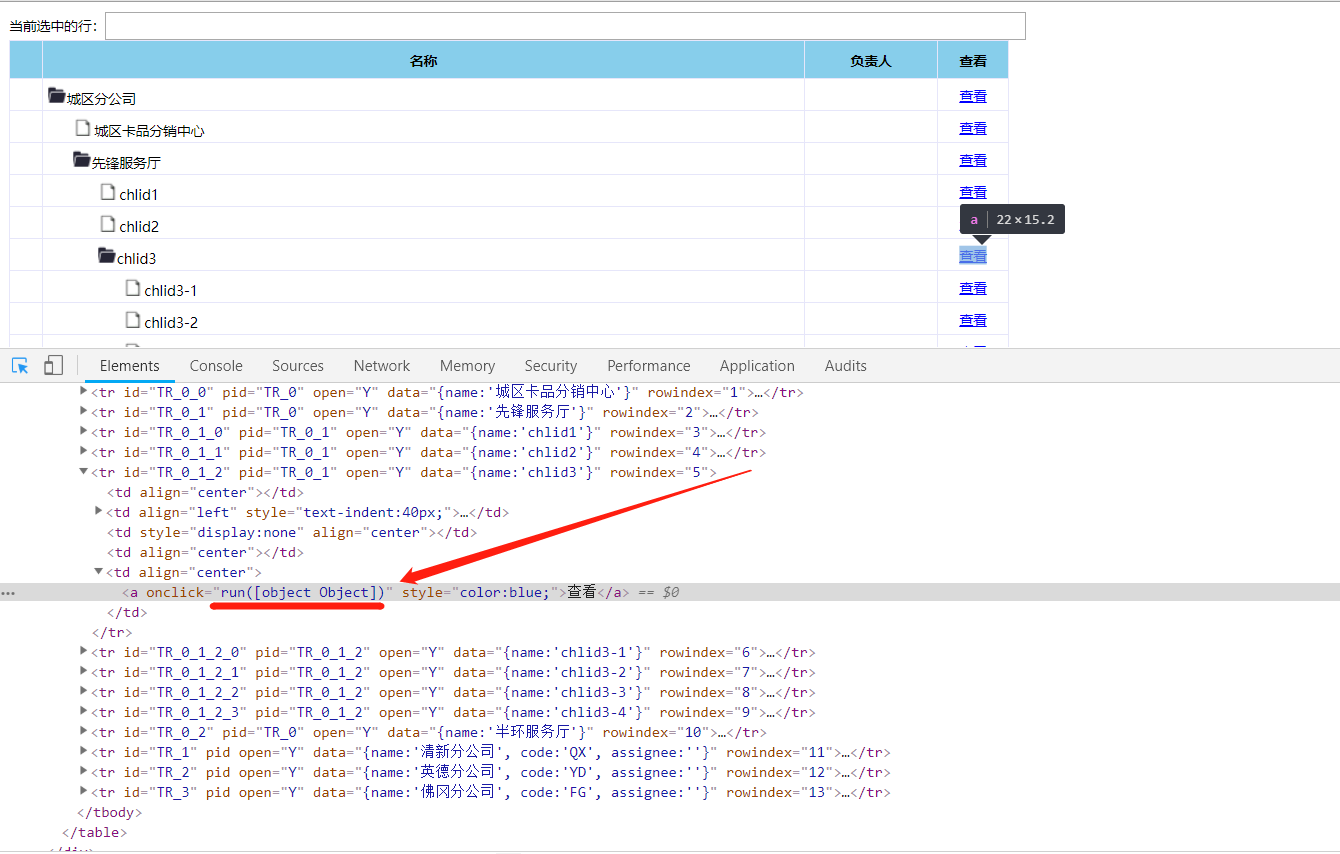
Task: Expand the tr node TR_0_1_1
Action: click(83, 452)
